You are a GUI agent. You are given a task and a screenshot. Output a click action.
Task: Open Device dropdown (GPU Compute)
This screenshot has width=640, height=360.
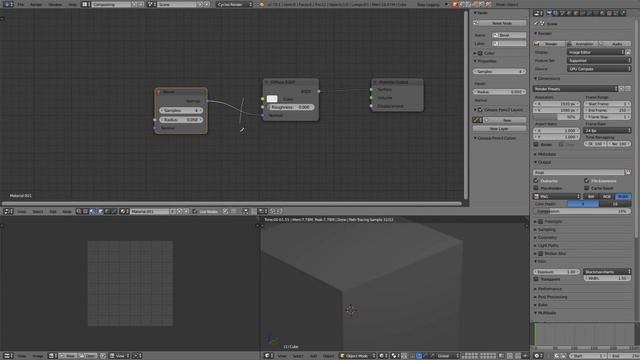pos(599,69)
